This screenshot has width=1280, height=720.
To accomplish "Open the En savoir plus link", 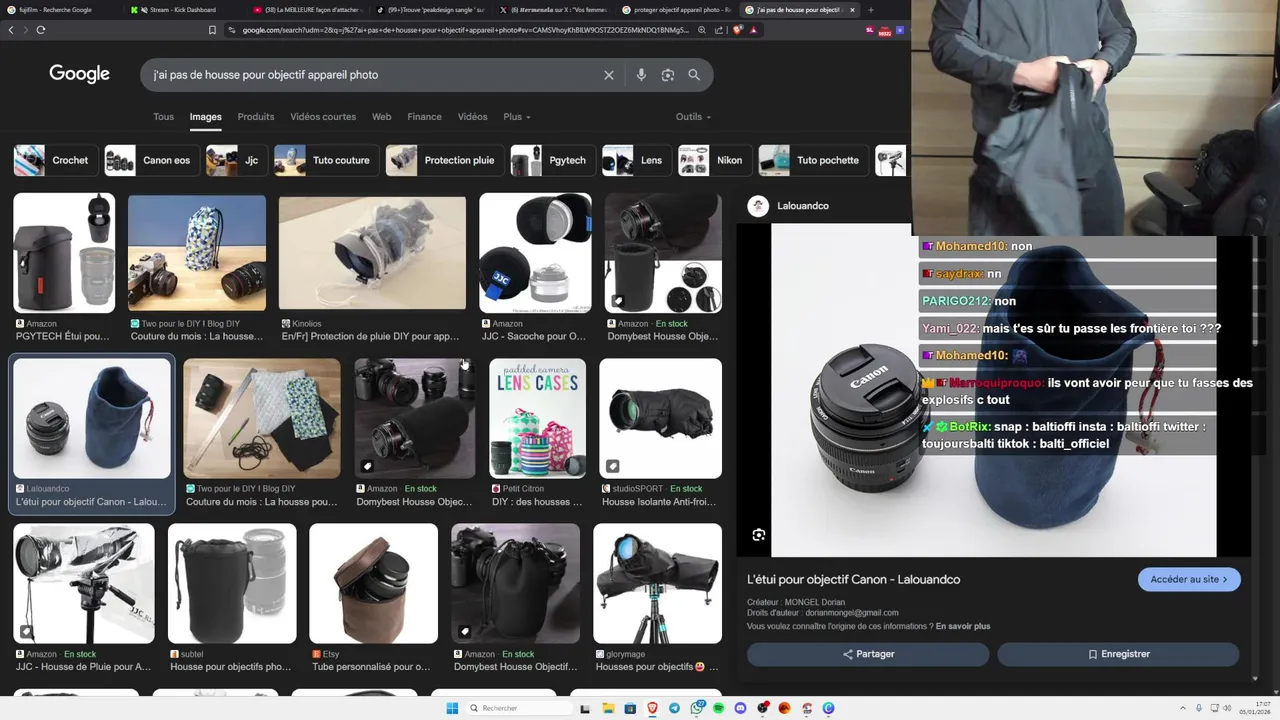I will click(x=963, y=626).
